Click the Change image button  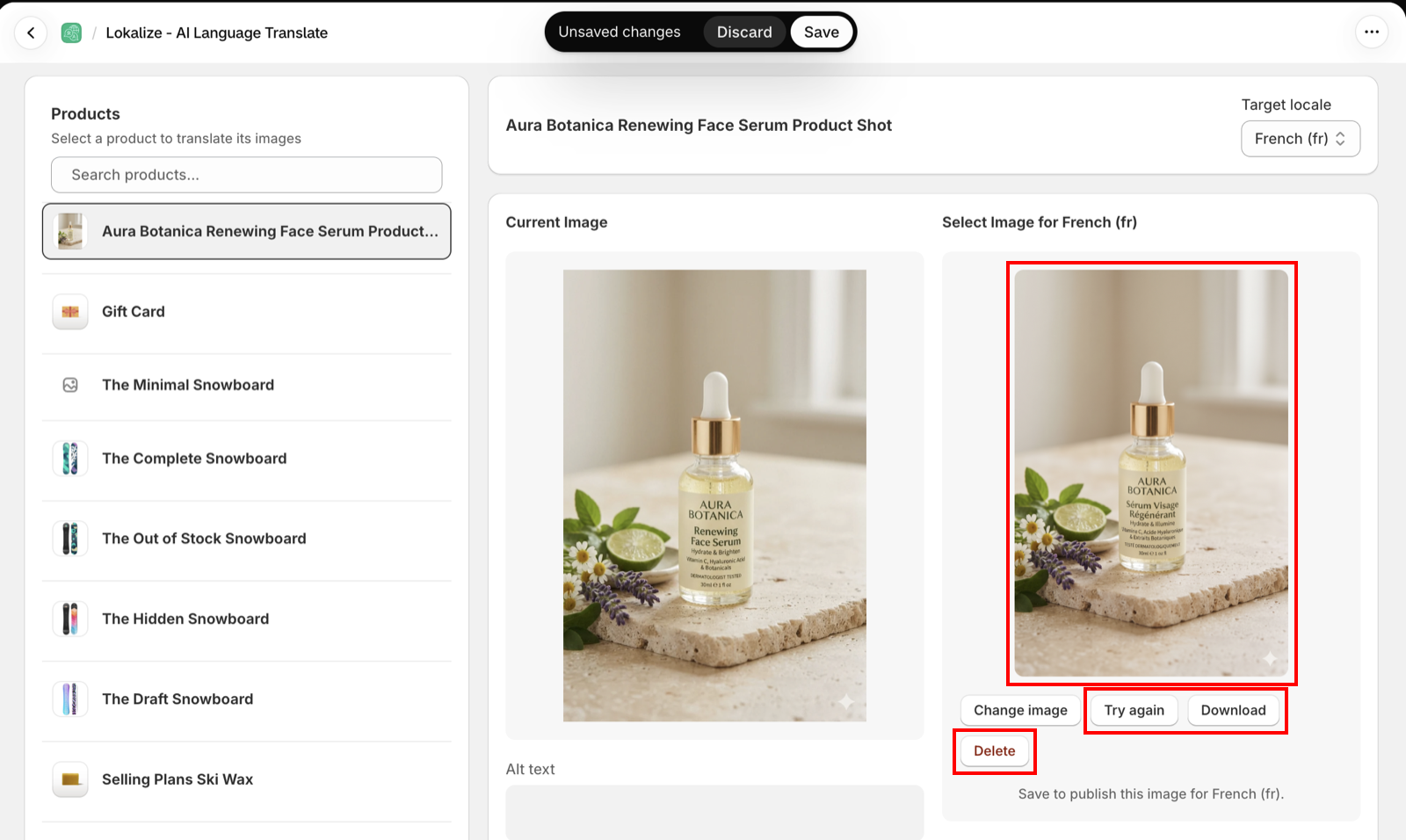tap(1020, 710)
